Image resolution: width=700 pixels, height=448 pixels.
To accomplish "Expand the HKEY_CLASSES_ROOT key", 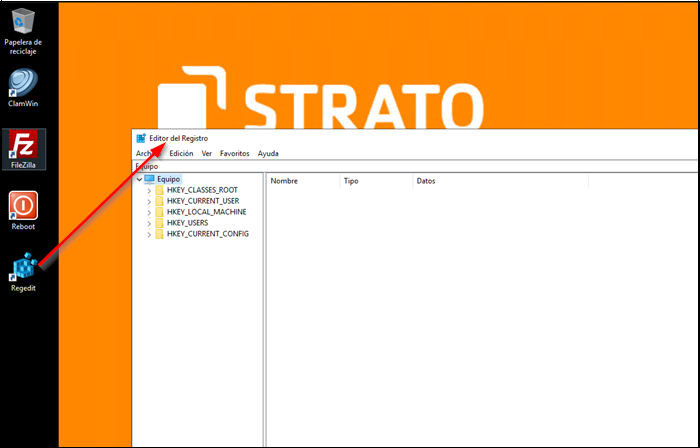I will click(149, 191).
